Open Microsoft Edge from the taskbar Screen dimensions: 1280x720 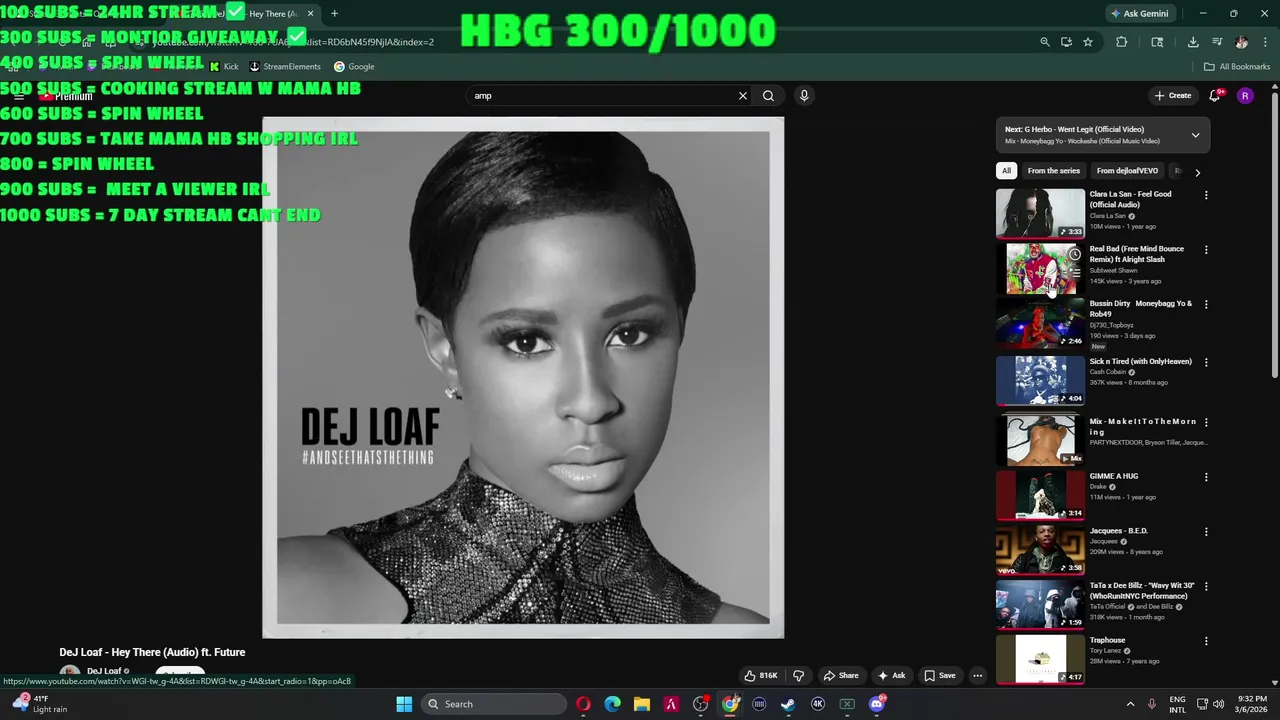[612, 704]
